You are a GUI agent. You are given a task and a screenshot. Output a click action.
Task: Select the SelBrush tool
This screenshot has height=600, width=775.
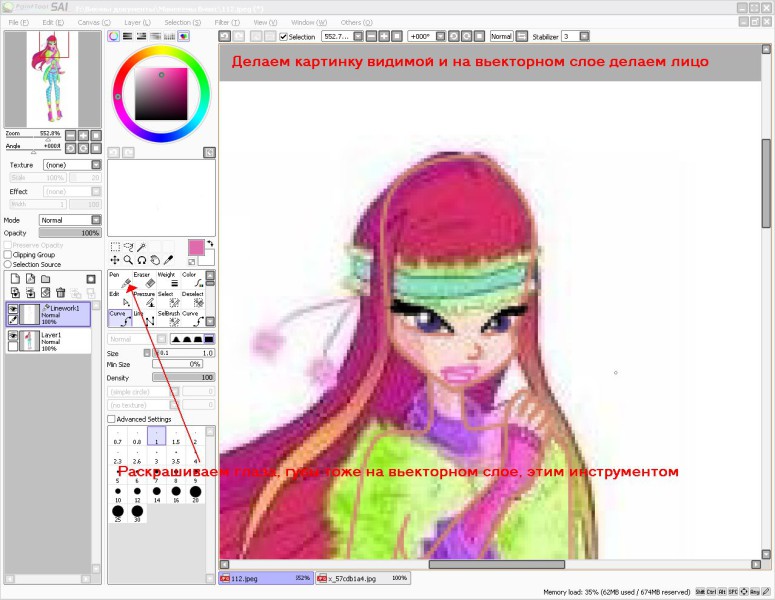click(x=169, y=318)
